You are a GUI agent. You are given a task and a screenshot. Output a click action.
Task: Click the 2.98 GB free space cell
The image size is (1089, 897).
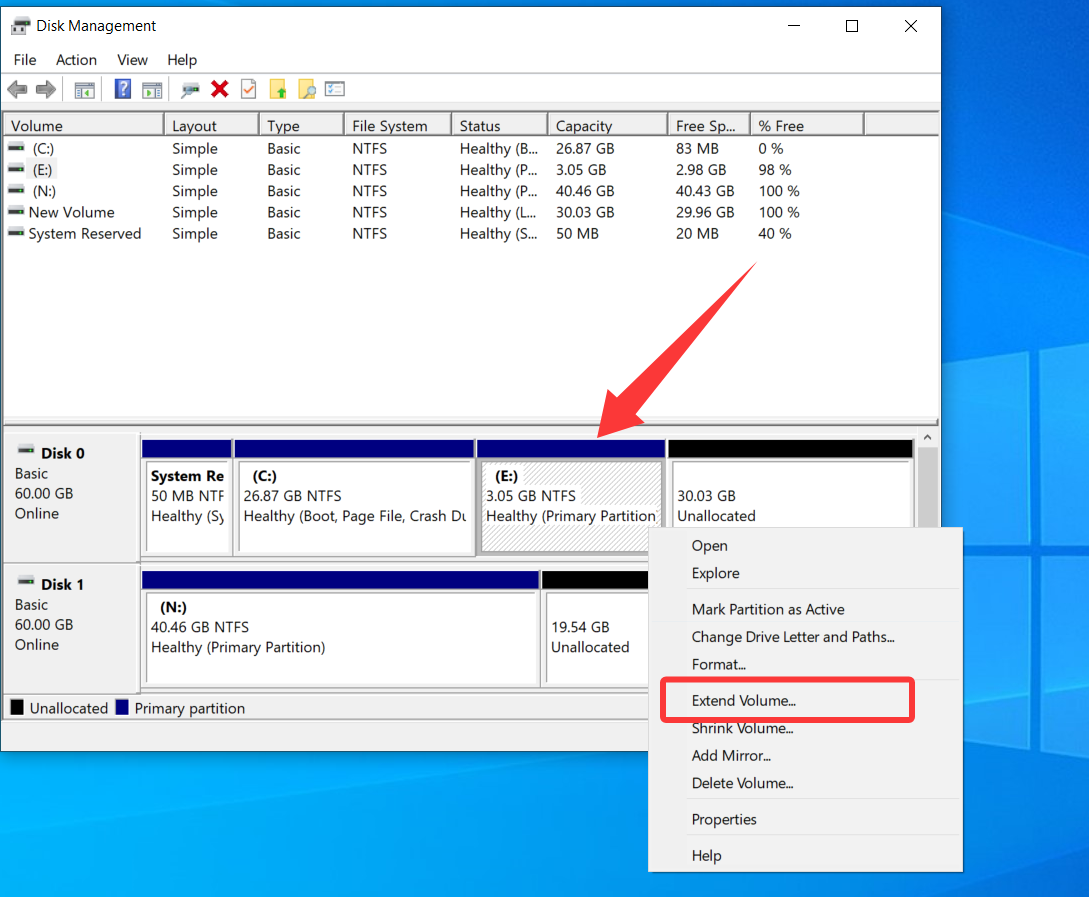pos(701,170)
